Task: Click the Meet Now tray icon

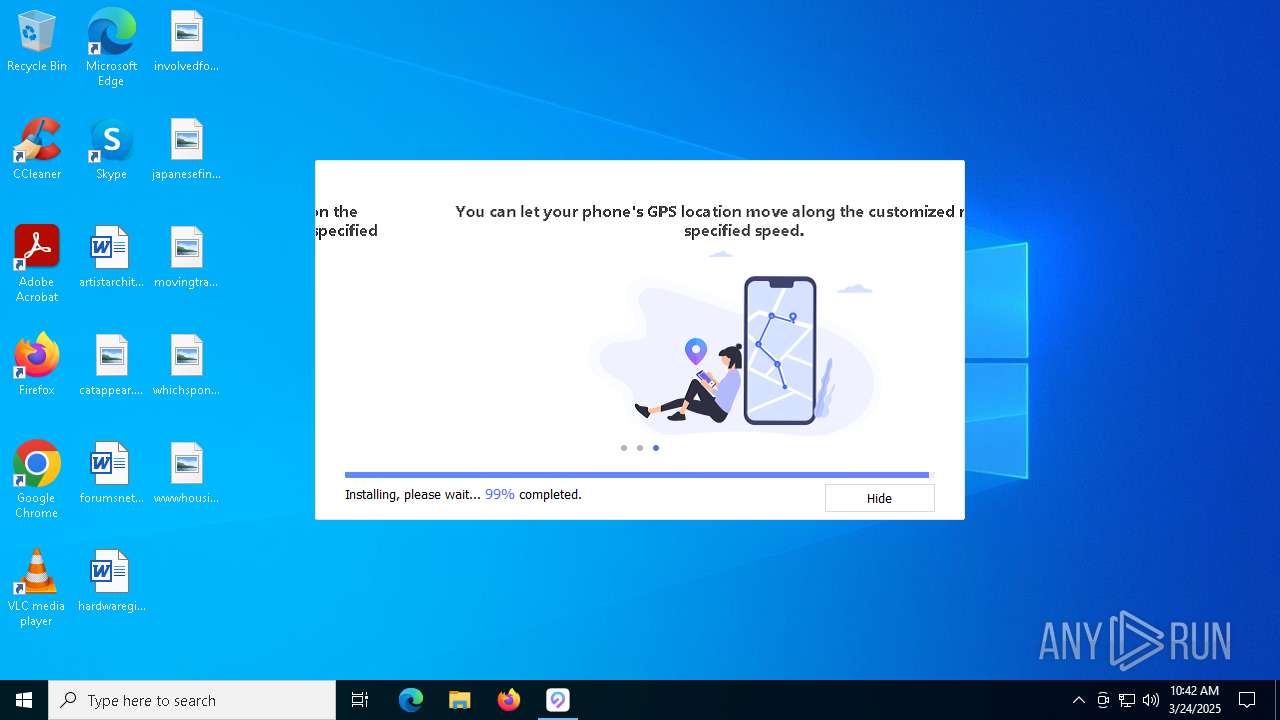Action: point(1103,700)
